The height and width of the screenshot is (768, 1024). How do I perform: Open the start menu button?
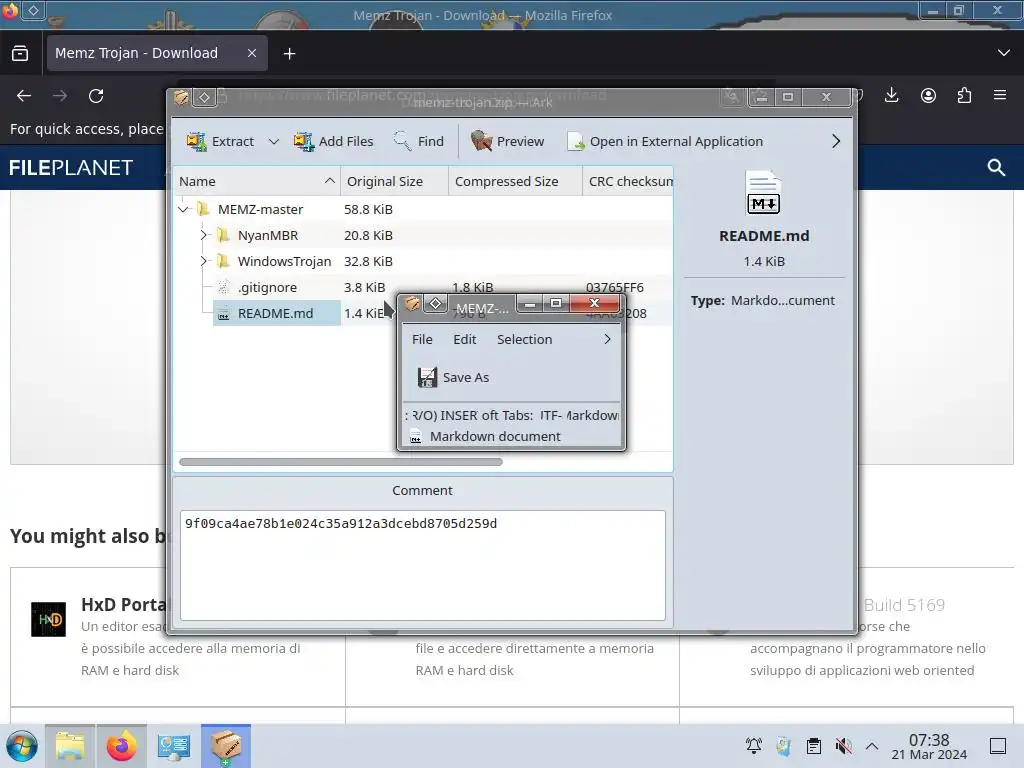(x=22, y=746)
